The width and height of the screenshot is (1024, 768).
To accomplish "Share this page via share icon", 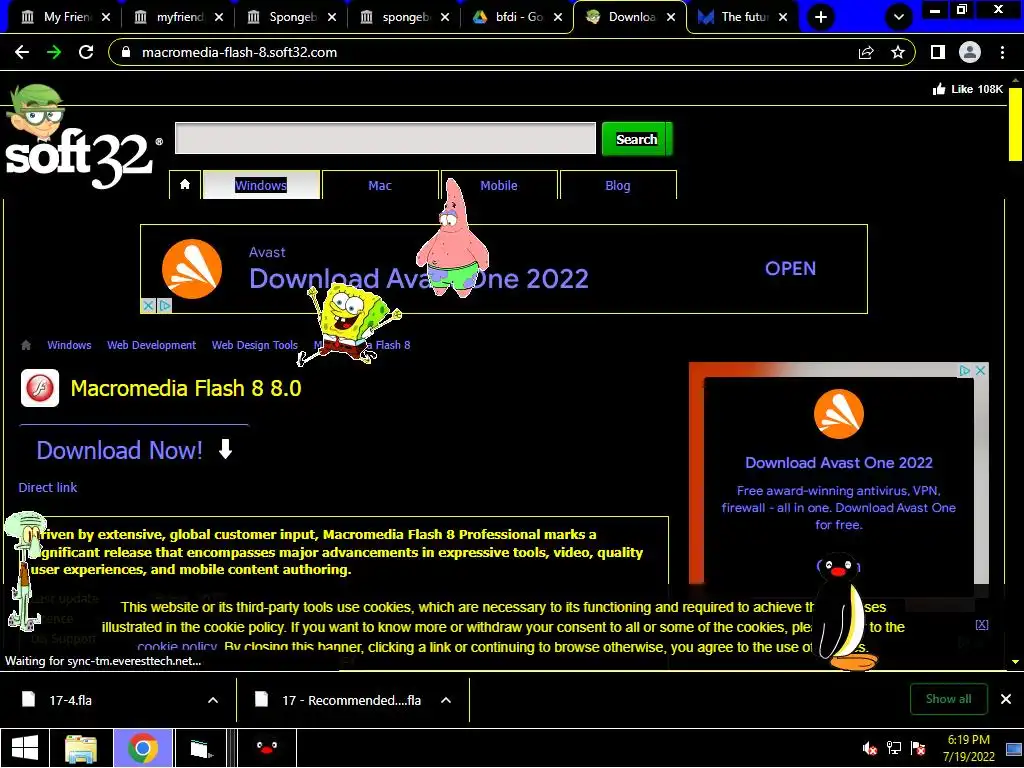I will (866, 52).
